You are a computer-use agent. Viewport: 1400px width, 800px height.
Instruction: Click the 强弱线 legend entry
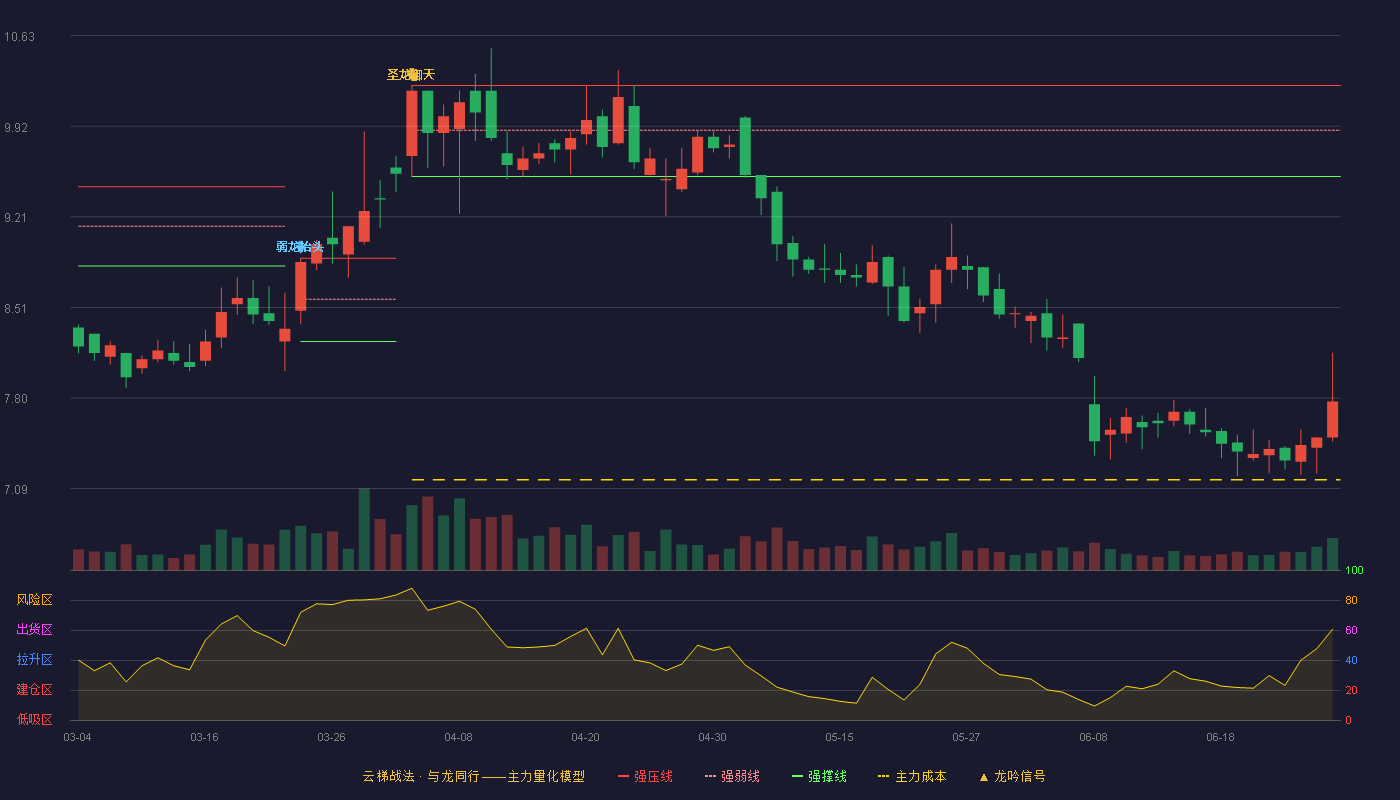(732, 776)
